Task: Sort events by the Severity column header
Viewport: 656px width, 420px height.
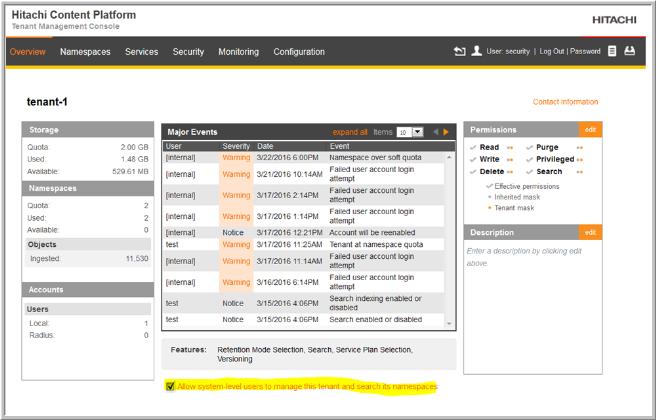Action: click(236, 146)
